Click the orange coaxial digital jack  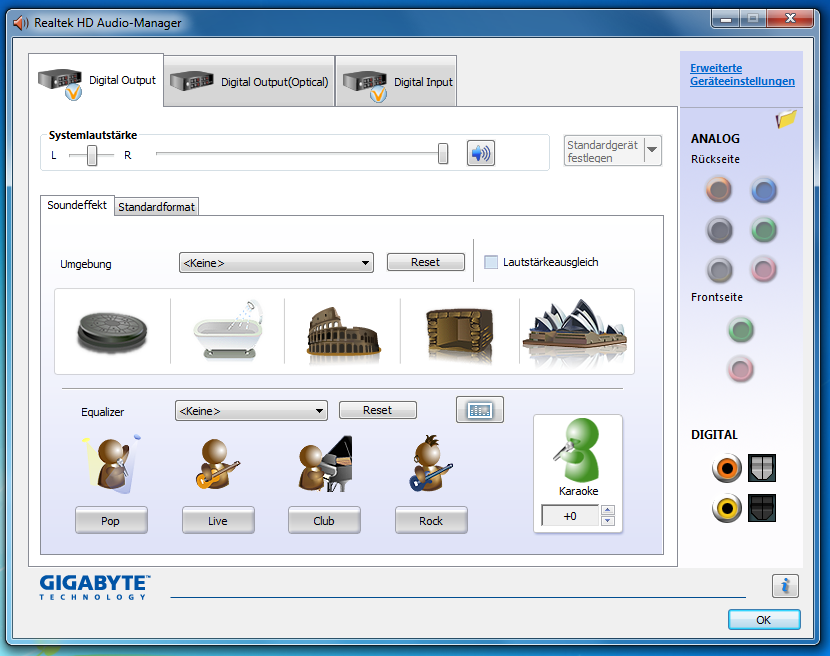[726, 468]
